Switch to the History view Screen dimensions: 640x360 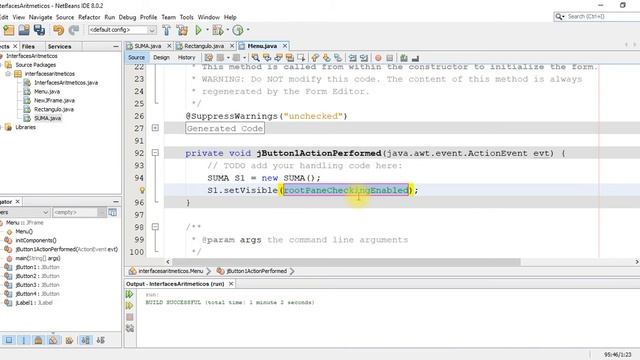187,58
